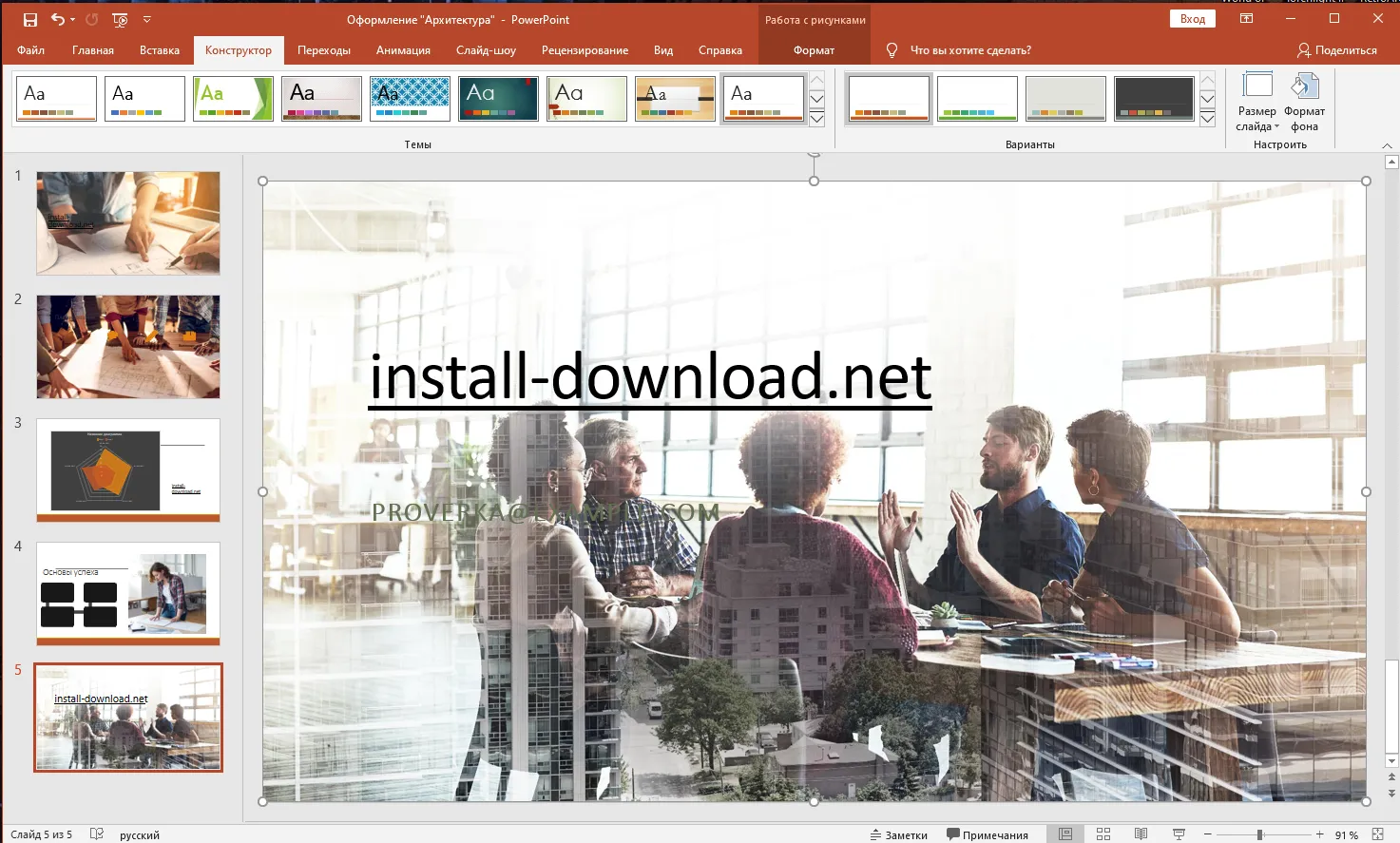Expand the themes gallery more arrow
This screenshot has height=843, width=1400.
click(x=816, y=119)
